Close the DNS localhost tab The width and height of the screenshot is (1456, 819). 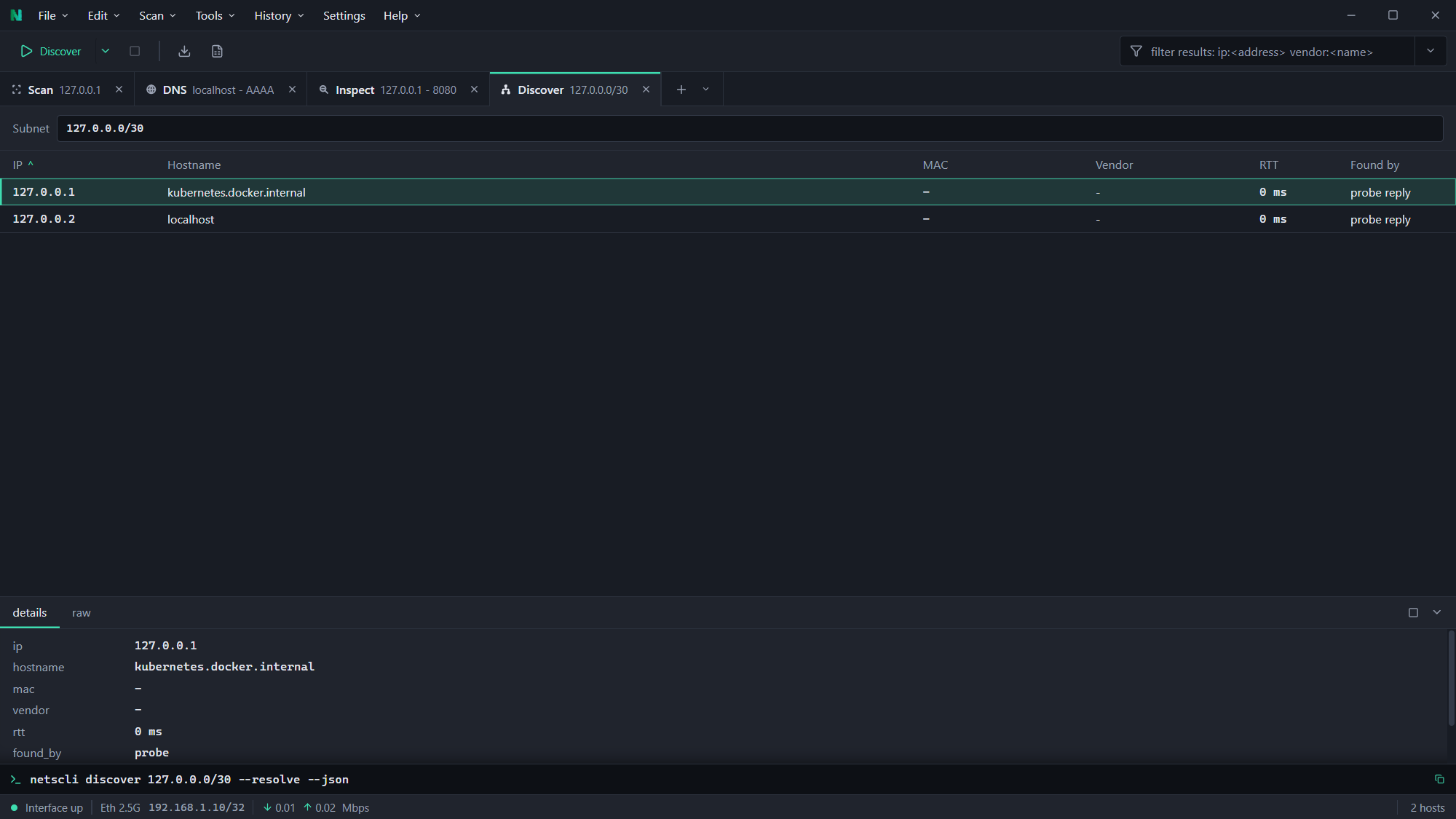pos(292,90)
